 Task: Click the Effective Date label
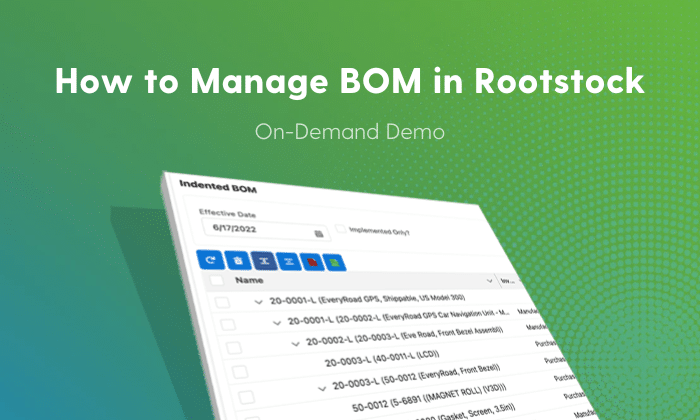227,213
